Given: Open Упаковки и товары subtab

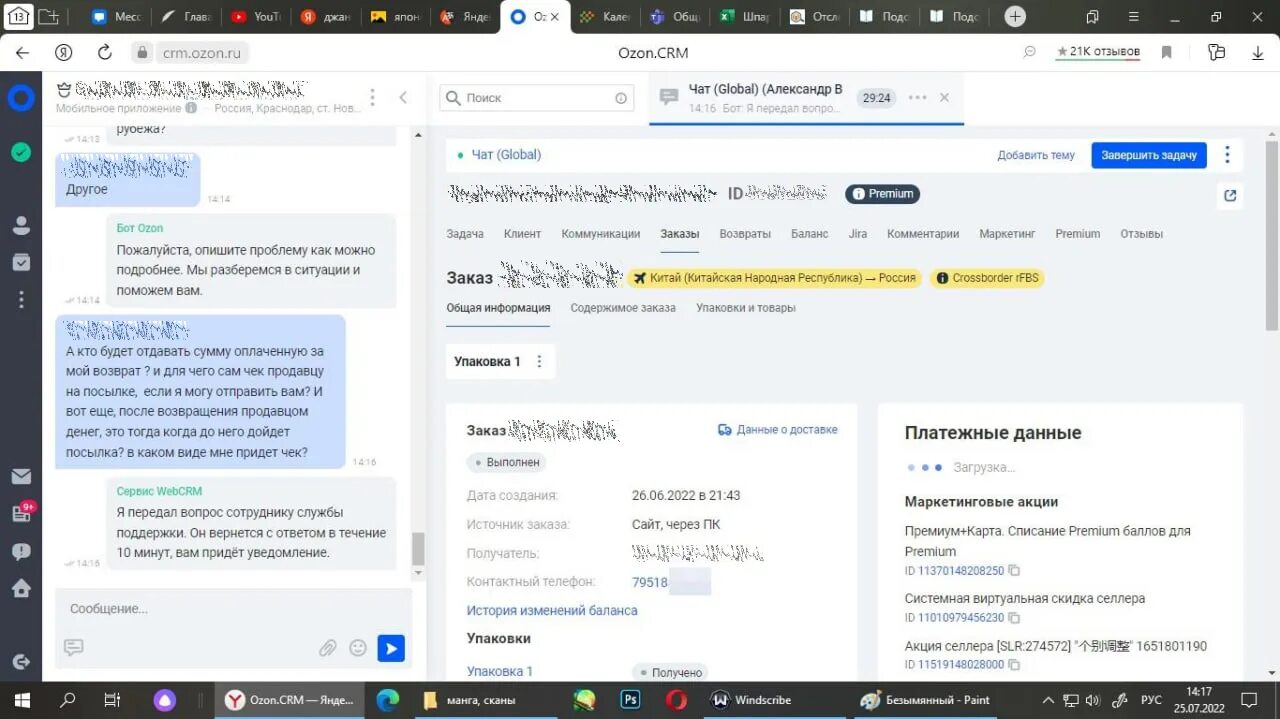Looking at the screenshot, I should [746, 308].
